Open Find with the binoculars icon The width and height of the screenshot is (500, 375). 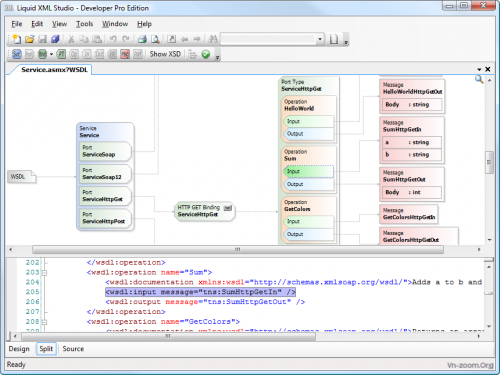213,39
